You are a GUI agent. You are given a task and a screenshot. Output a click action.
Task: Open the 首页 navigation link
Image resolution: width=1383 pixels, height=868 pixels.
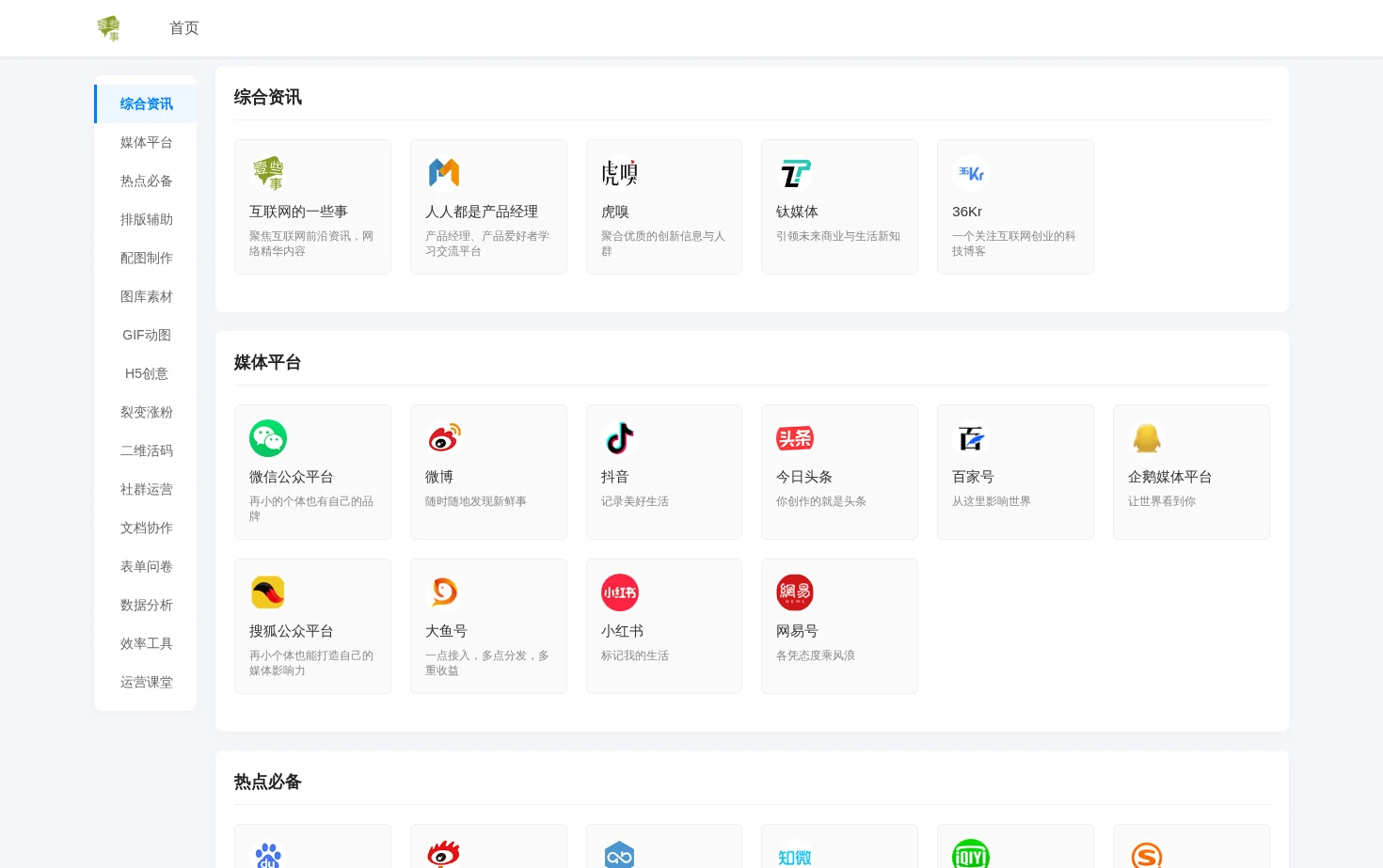[184, 28]
